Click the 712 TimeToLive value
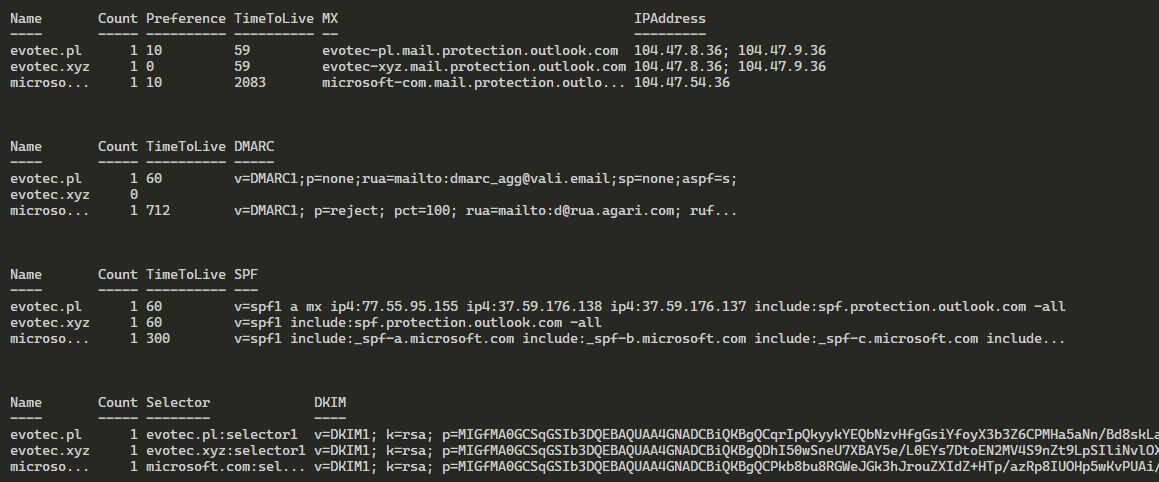1159x482 pixels. (x=158, y=211)
